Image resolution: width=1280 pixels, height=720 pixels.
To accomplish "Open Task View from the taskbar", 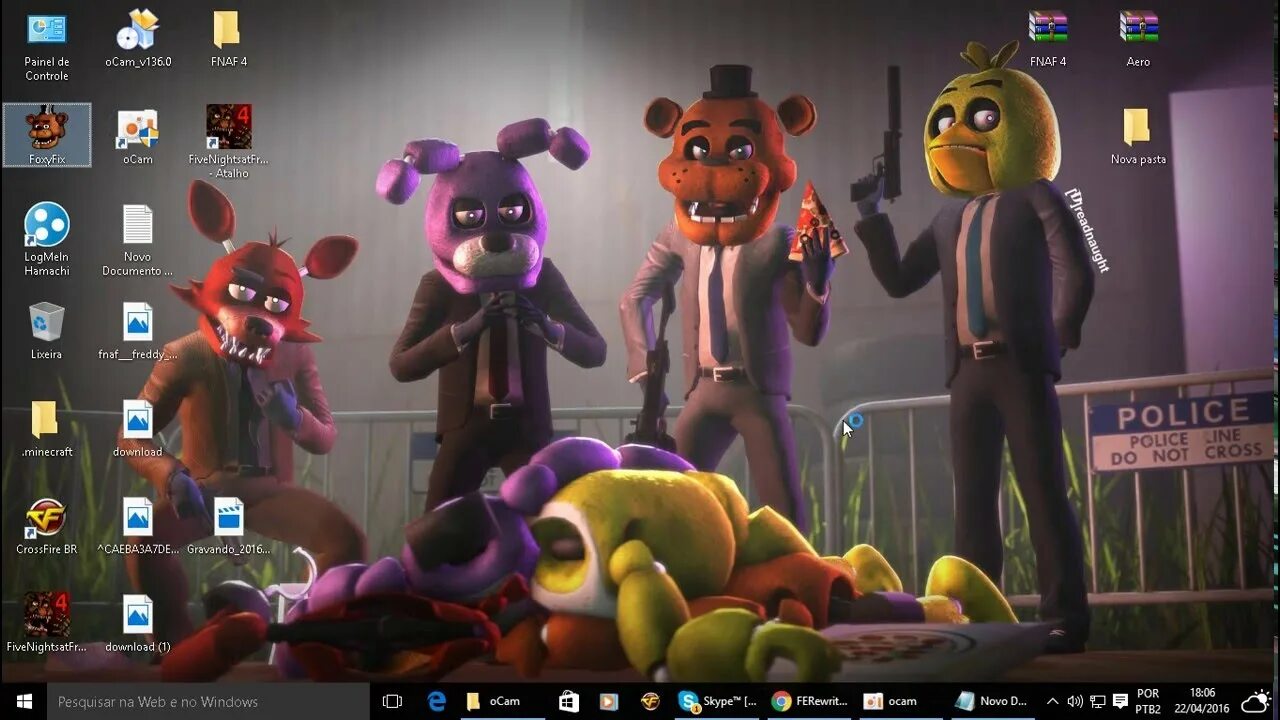I will pos(392,701).
